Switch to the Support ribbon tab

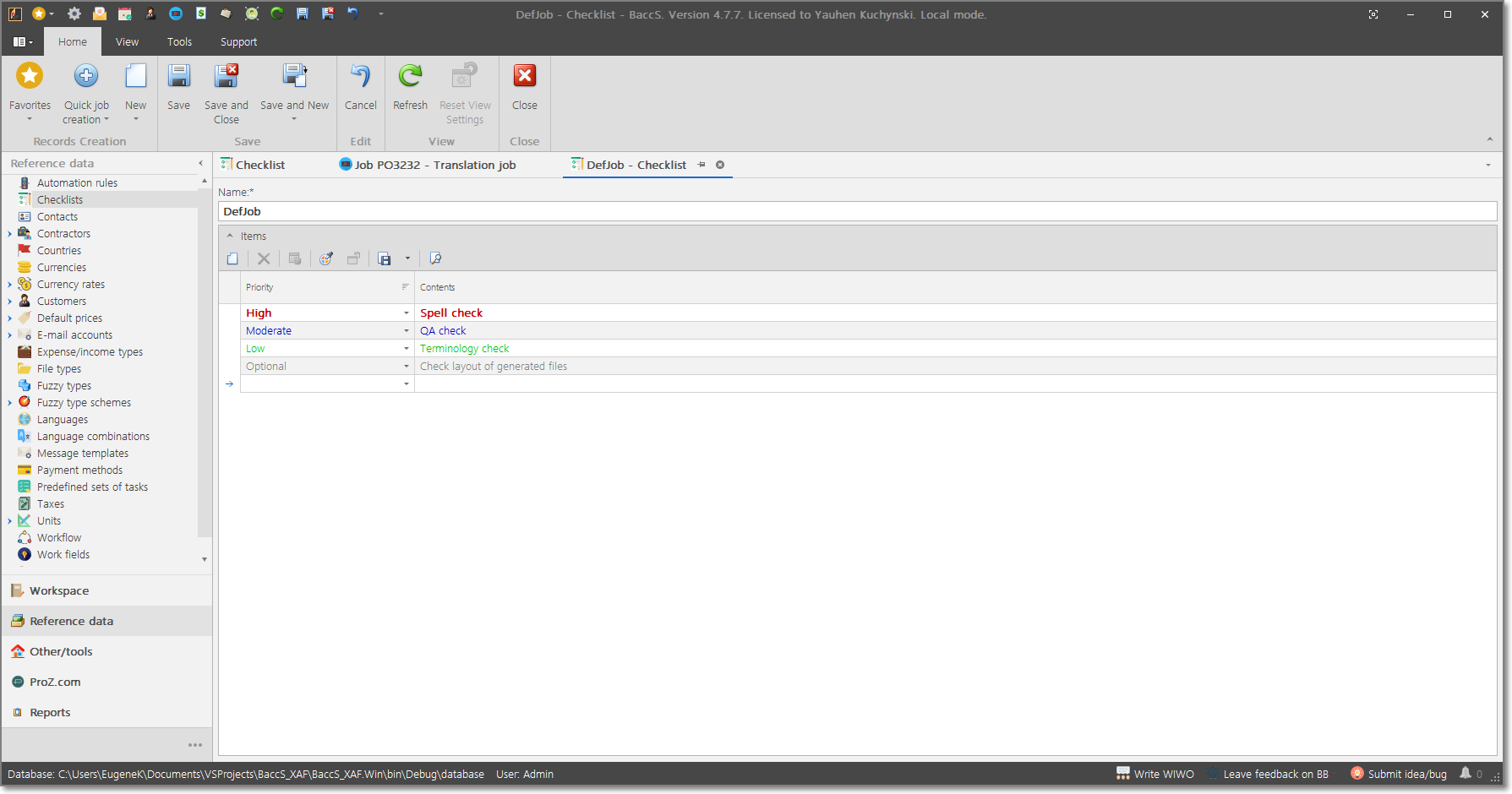[x=239, y=41]
